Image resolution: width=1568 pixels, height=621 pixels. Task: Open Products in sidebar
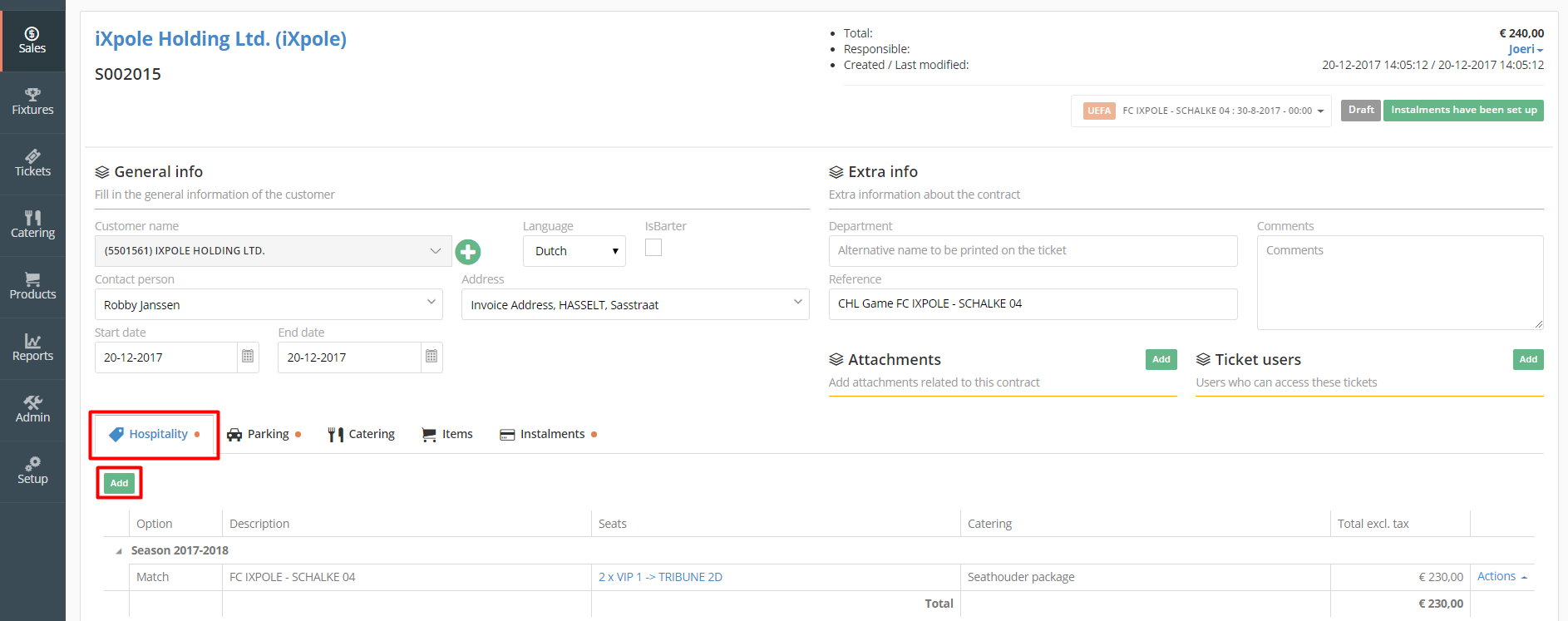(32, 287)
